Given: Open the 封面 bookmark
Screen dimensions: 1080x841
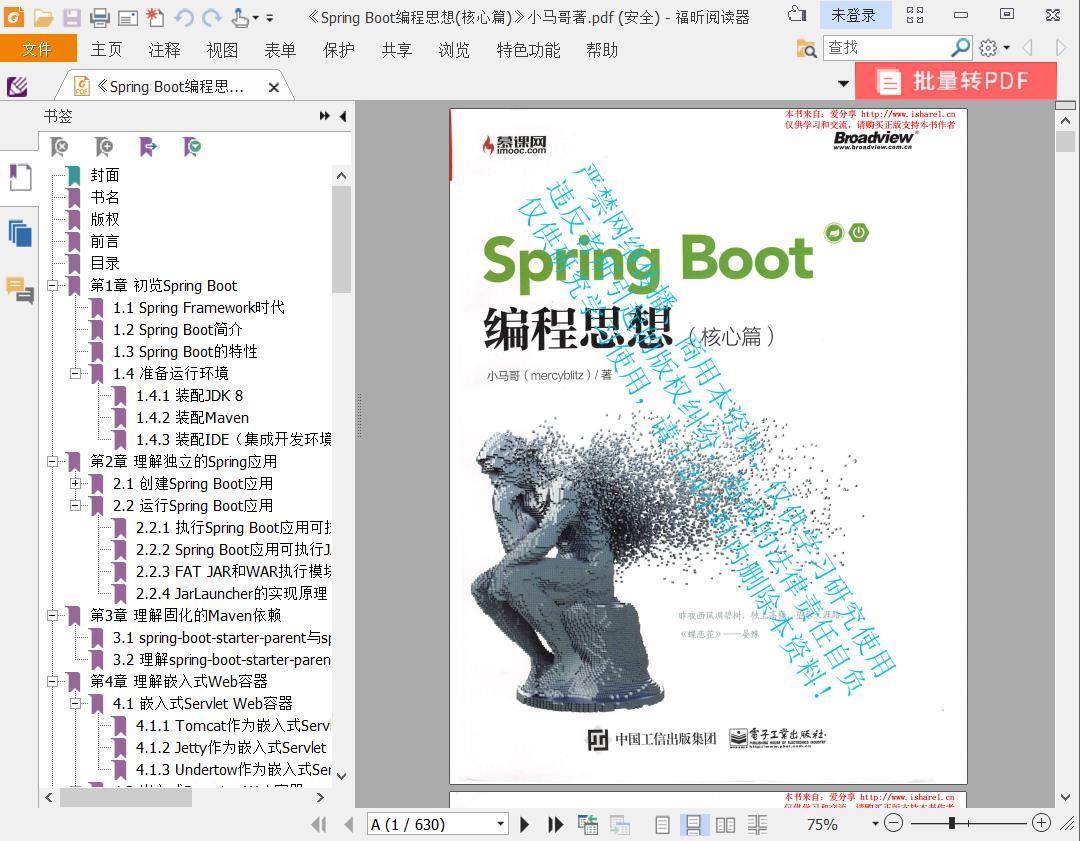Looking at the screenshot, I should (x=105, y=175).
